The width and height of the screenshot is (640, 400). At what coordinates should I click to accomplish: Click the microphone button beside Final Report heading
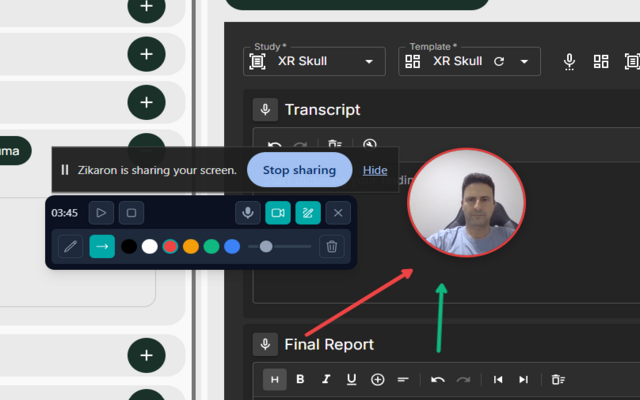pyautogui.click(x=265, y=344)
